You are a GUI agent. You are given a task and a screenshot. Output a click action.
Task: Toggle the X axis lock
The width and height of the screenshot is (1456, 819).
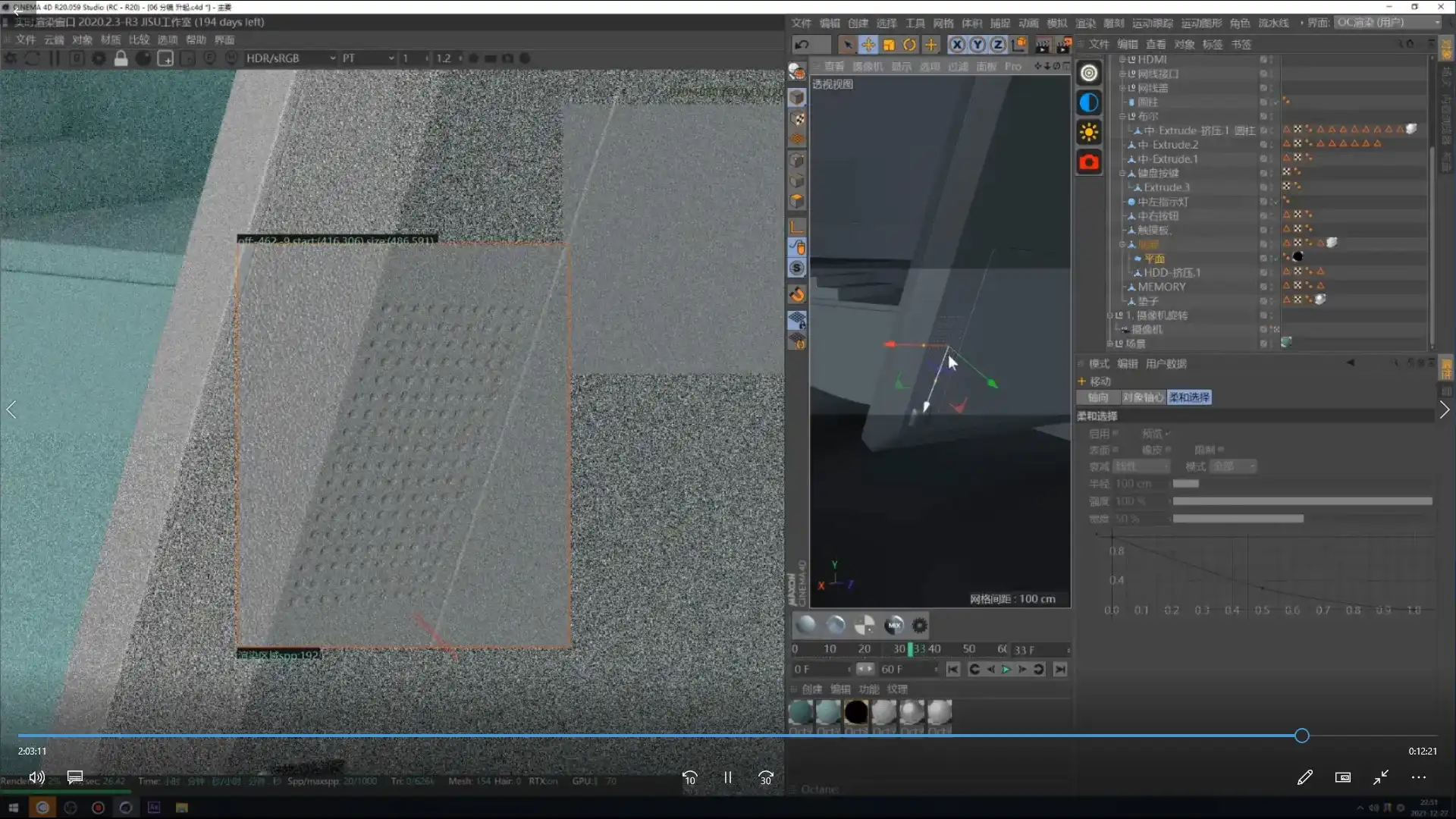[957, 45]
